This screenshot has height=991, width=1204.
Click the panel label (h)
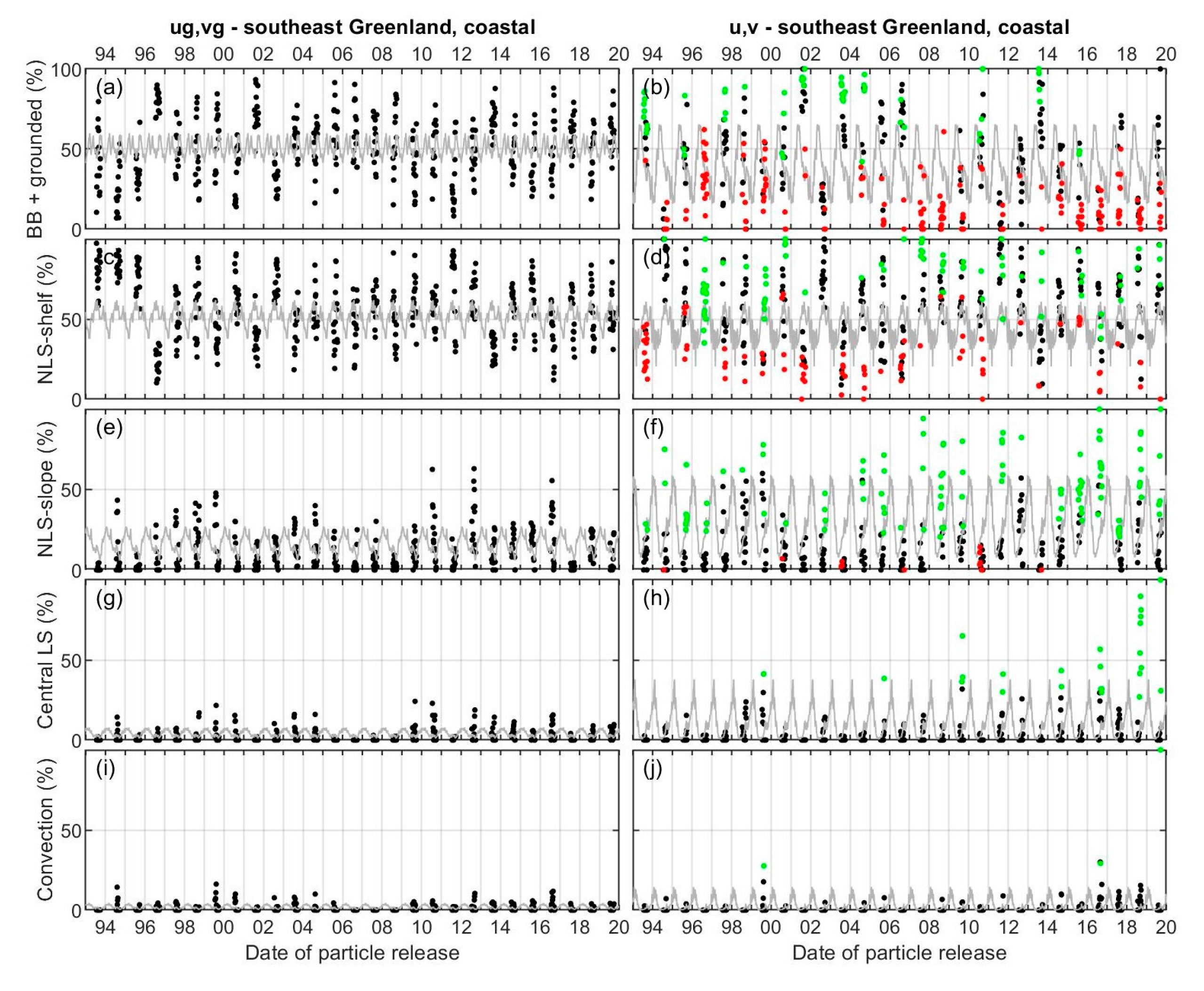click(x=657, y=599)
